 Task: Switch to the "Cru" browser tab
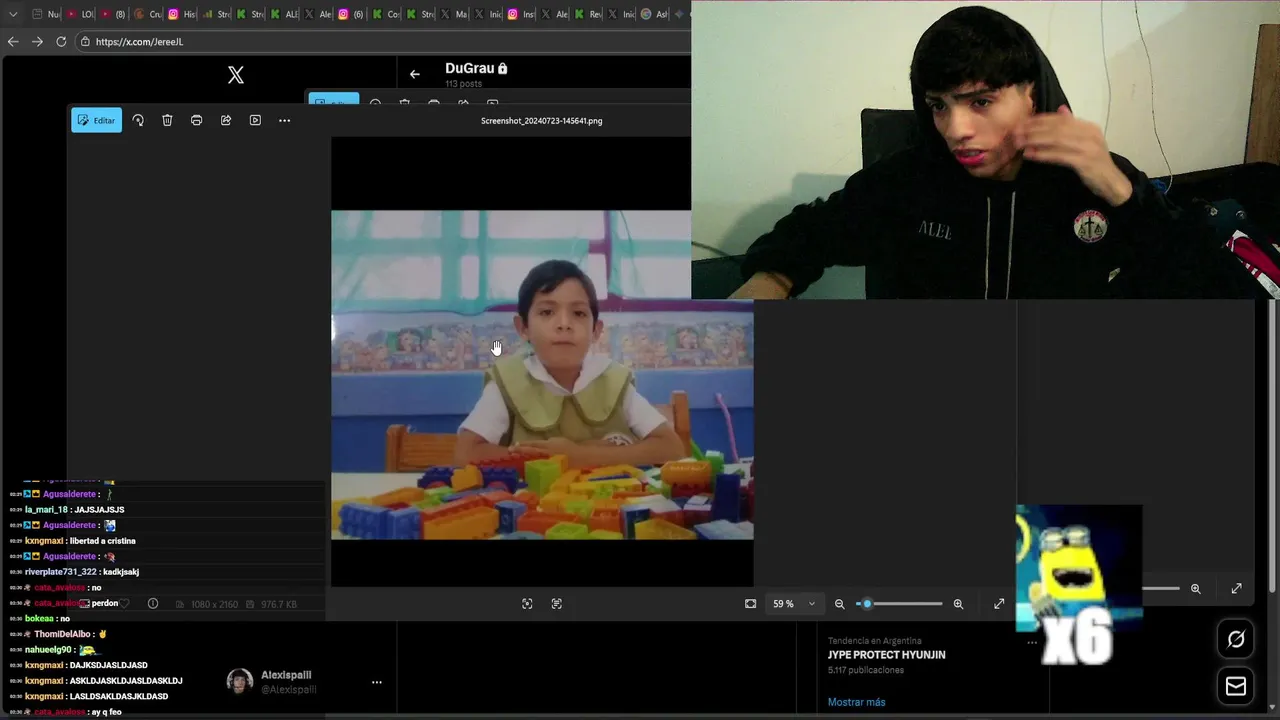click(148, 14)
